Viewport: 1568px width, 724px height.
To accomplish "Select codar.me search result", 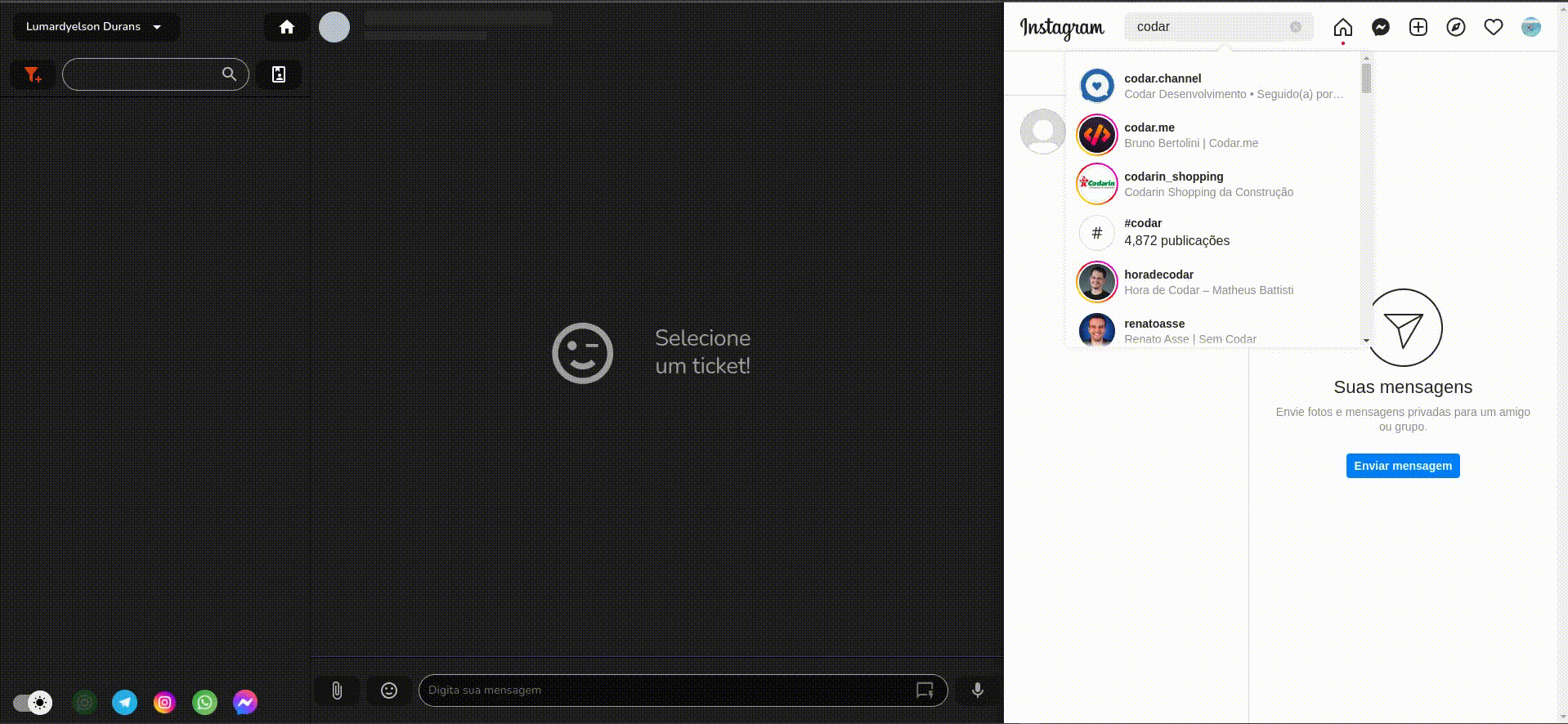I will 1213,135.
